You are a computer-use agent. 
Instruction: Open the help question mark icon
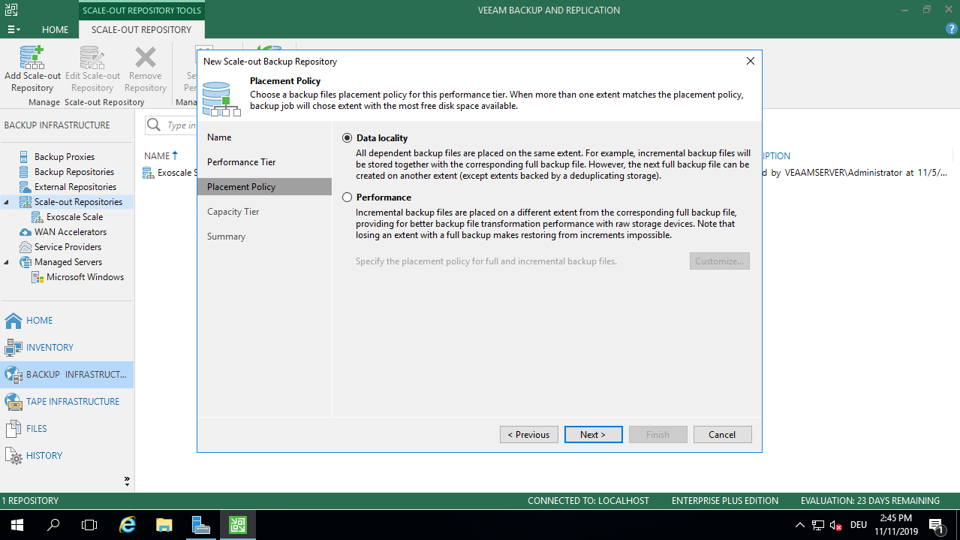pos(951,29)
